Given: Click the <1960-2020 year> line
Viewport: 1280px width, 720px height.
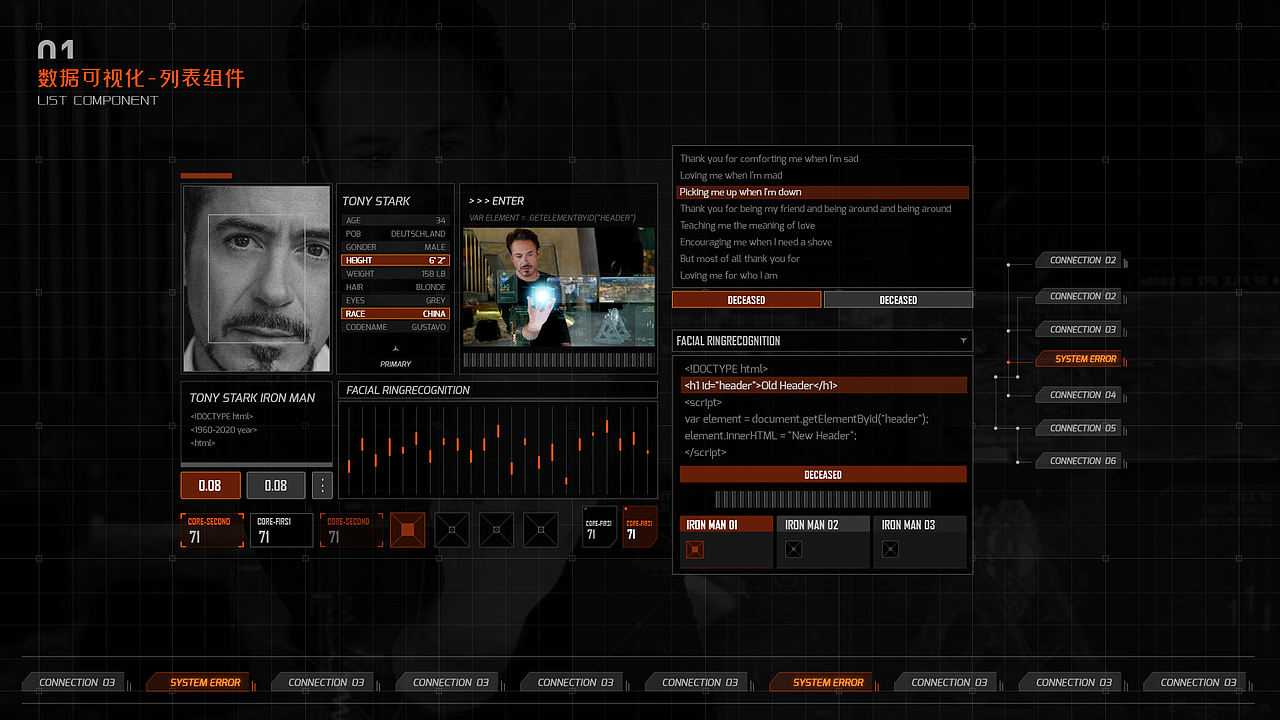Looking at the screenshot, I should (x=223, y=430).
